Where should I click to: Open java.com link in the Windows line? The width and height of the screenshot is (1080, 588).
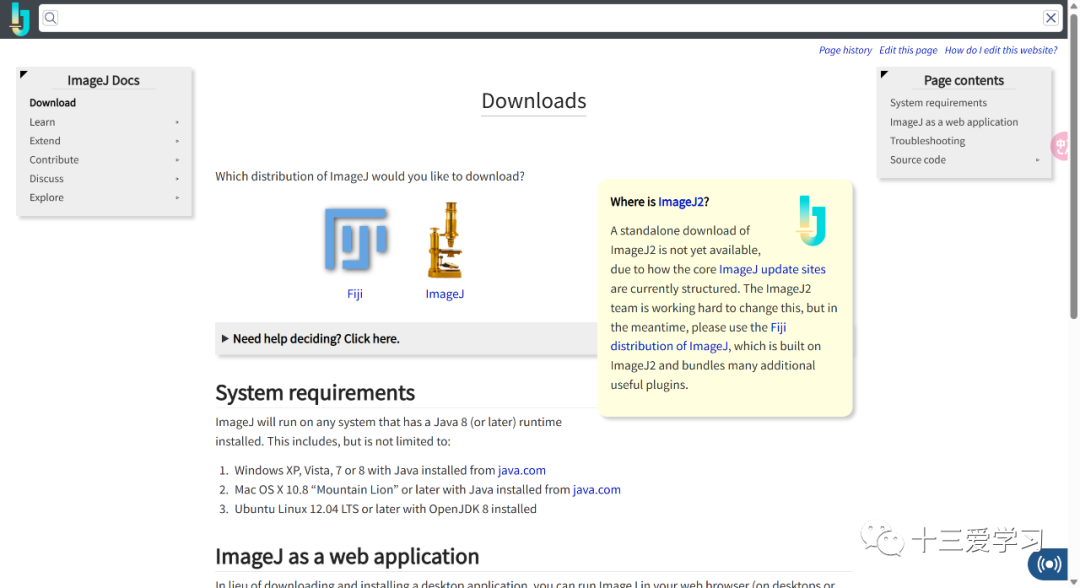pos(521,470)
